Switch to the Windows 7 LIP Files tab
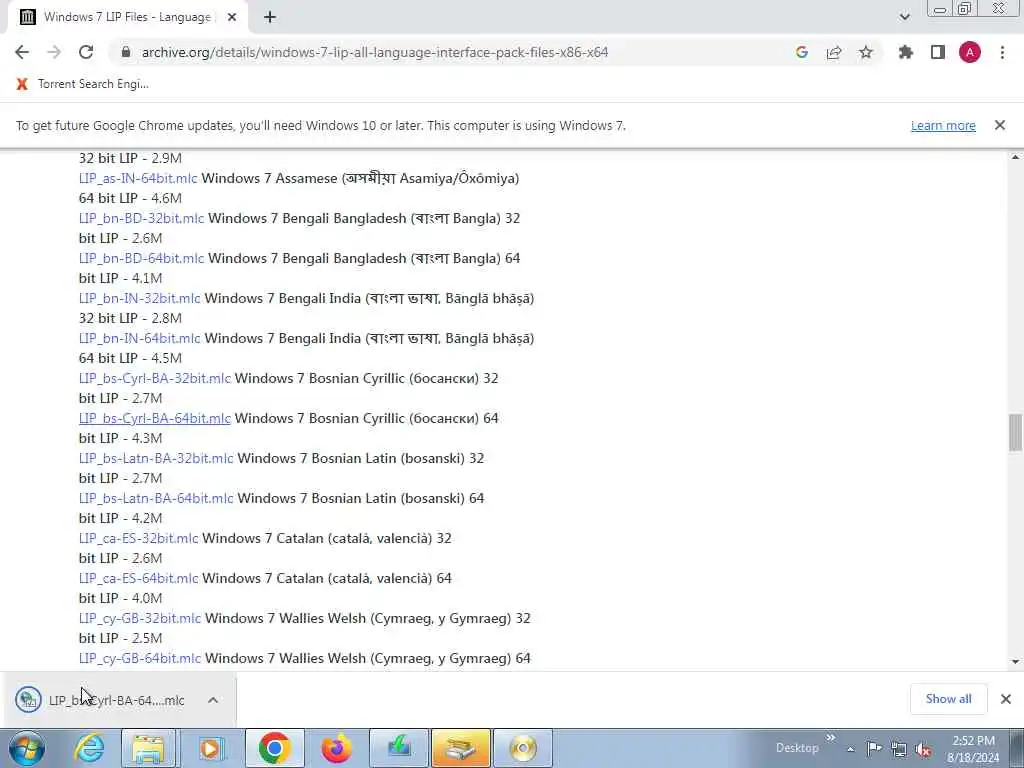Image resolution: width=1024 pixels, height=768 pixels. tap(127, 17)
